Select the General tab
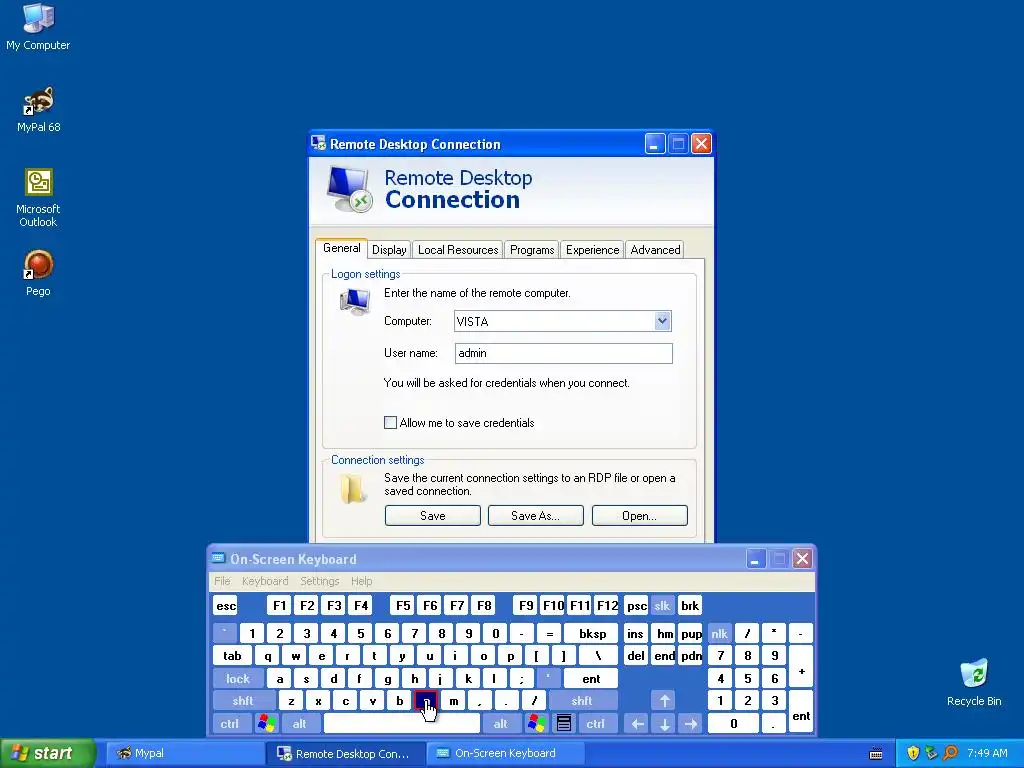 tap(342, 248)
